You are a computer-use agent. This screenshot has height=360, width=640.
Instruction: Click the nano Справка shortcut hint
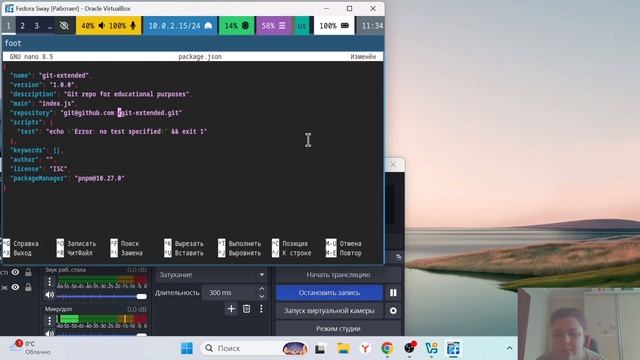click(21, 244)
